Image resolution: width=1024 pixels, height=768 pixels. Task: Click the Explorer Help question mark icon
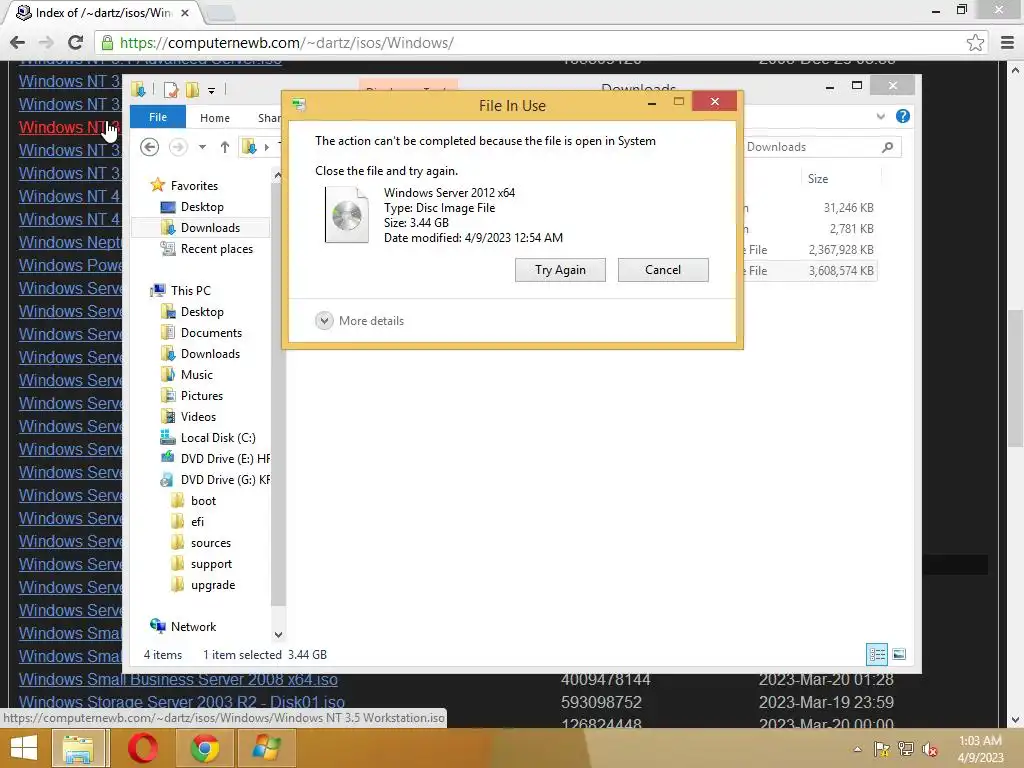coord(903,116)
